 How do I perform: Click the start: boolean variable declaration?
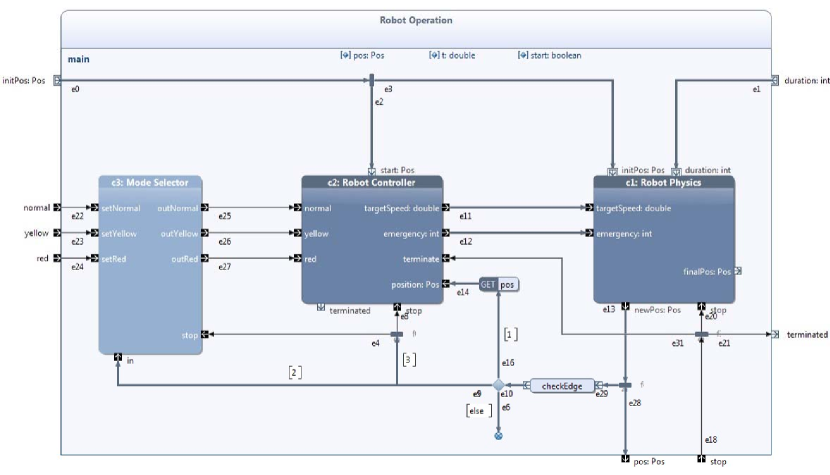[x=549, y=55]
